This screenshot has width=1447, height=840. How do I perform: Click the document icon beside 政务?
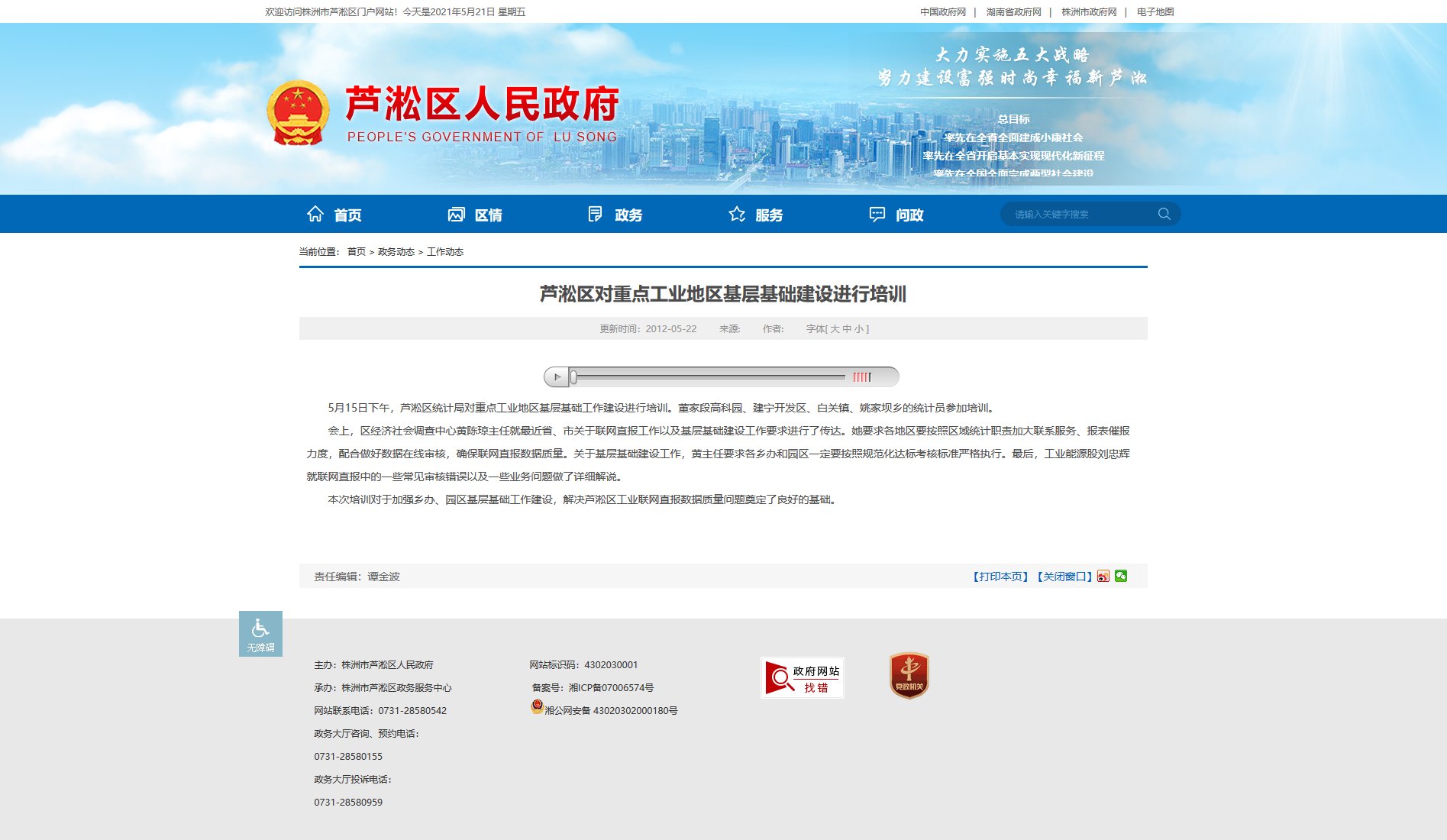pos(596,214)
